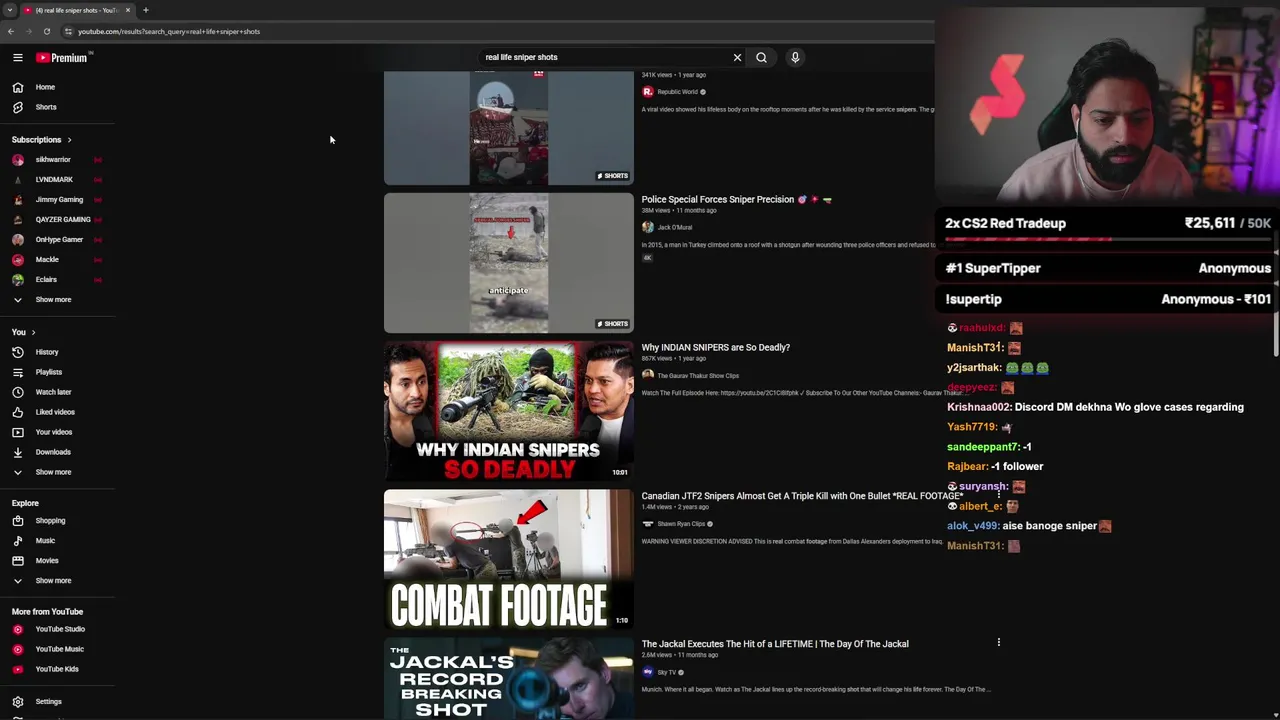This screenshot has height=720, width=1280.
Task: Open Sky TV channel link
Action: 666,672
